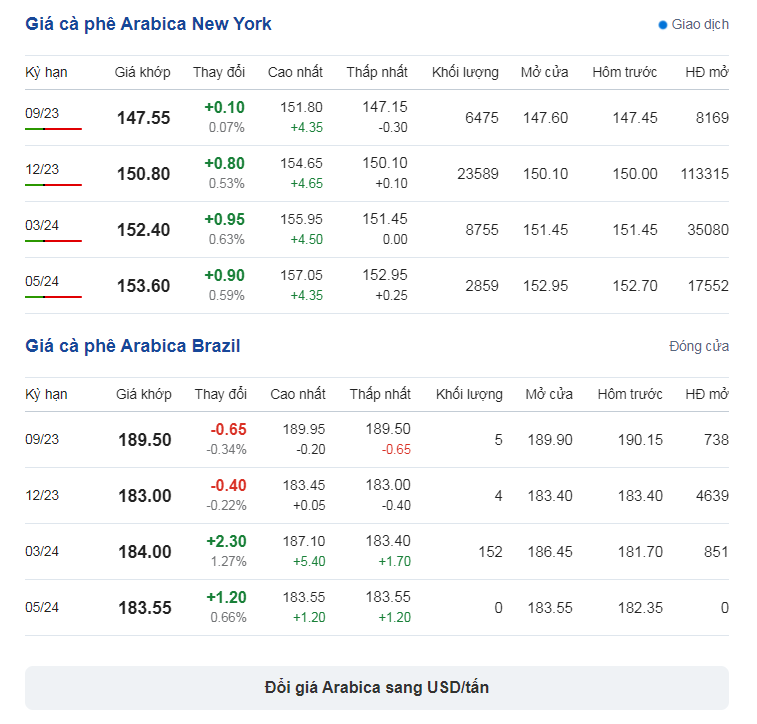Image resolution: width=757 pixels, height=724 pixels.
Task: Click the Cao nhất header in New York table
Action: [x=295, y=72]
